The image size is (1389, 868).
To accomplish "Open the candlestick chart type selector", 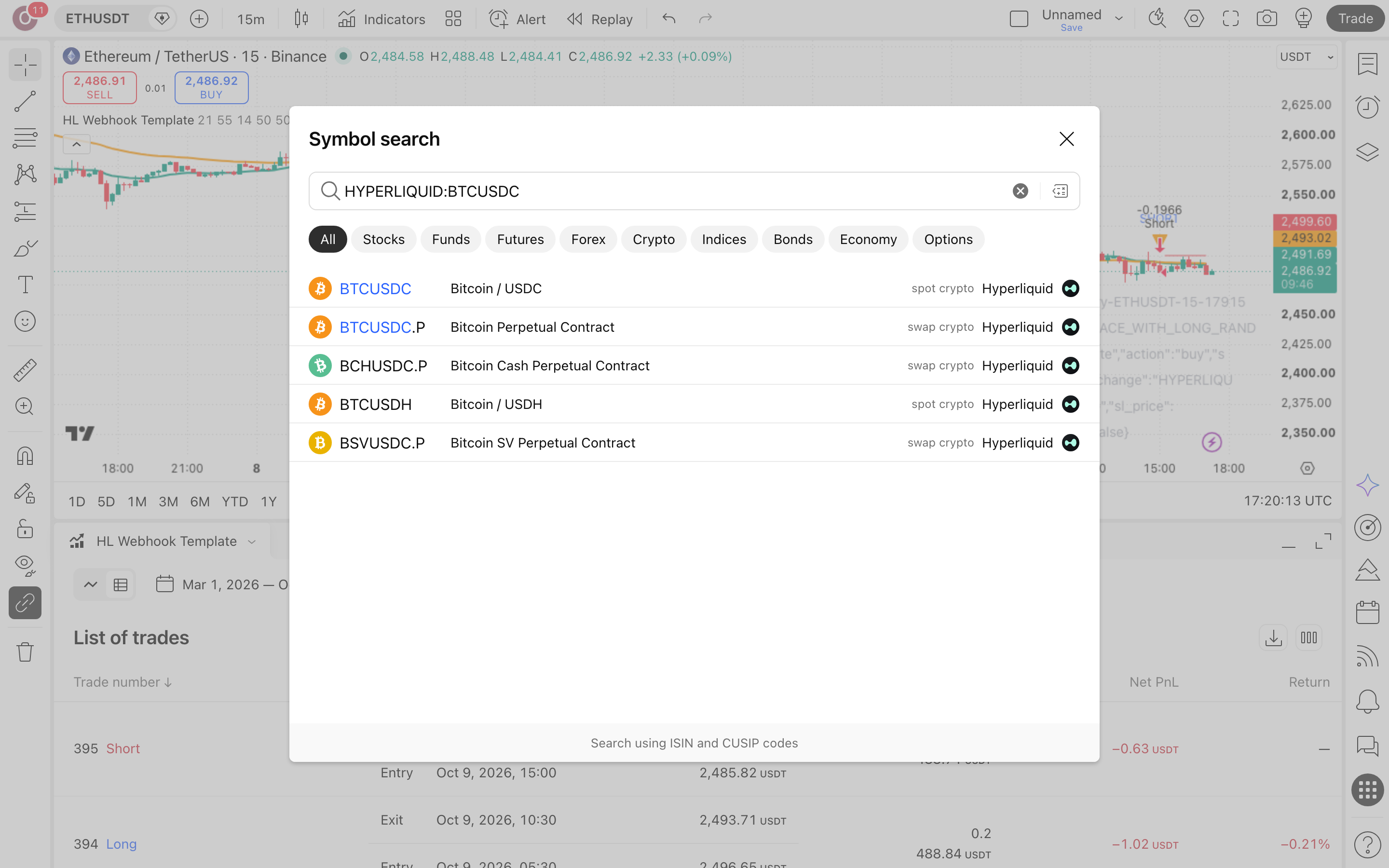I will pyautogui.click(x=301, y=19).
